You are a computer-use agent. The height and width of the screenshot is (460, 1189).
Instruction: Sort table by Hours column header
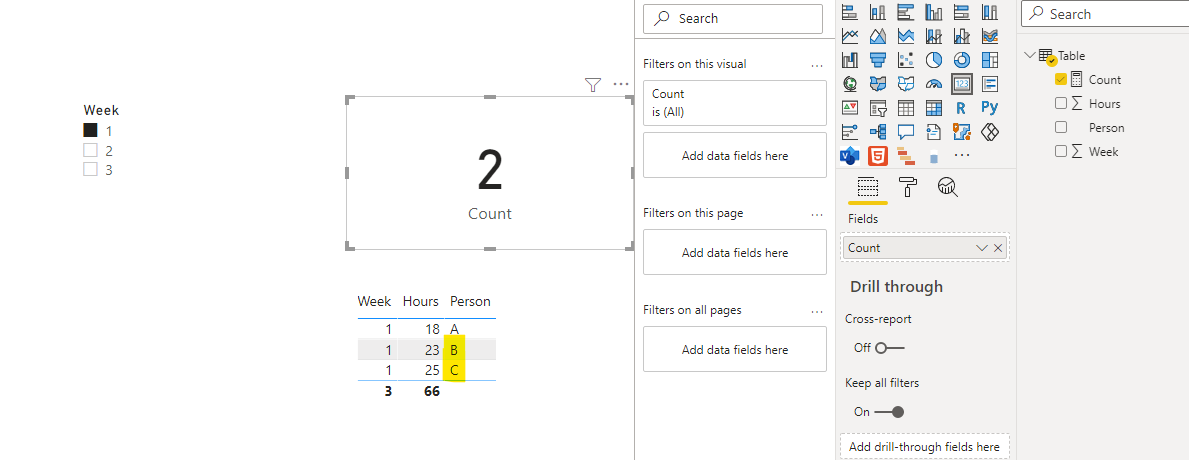(420, 302)
